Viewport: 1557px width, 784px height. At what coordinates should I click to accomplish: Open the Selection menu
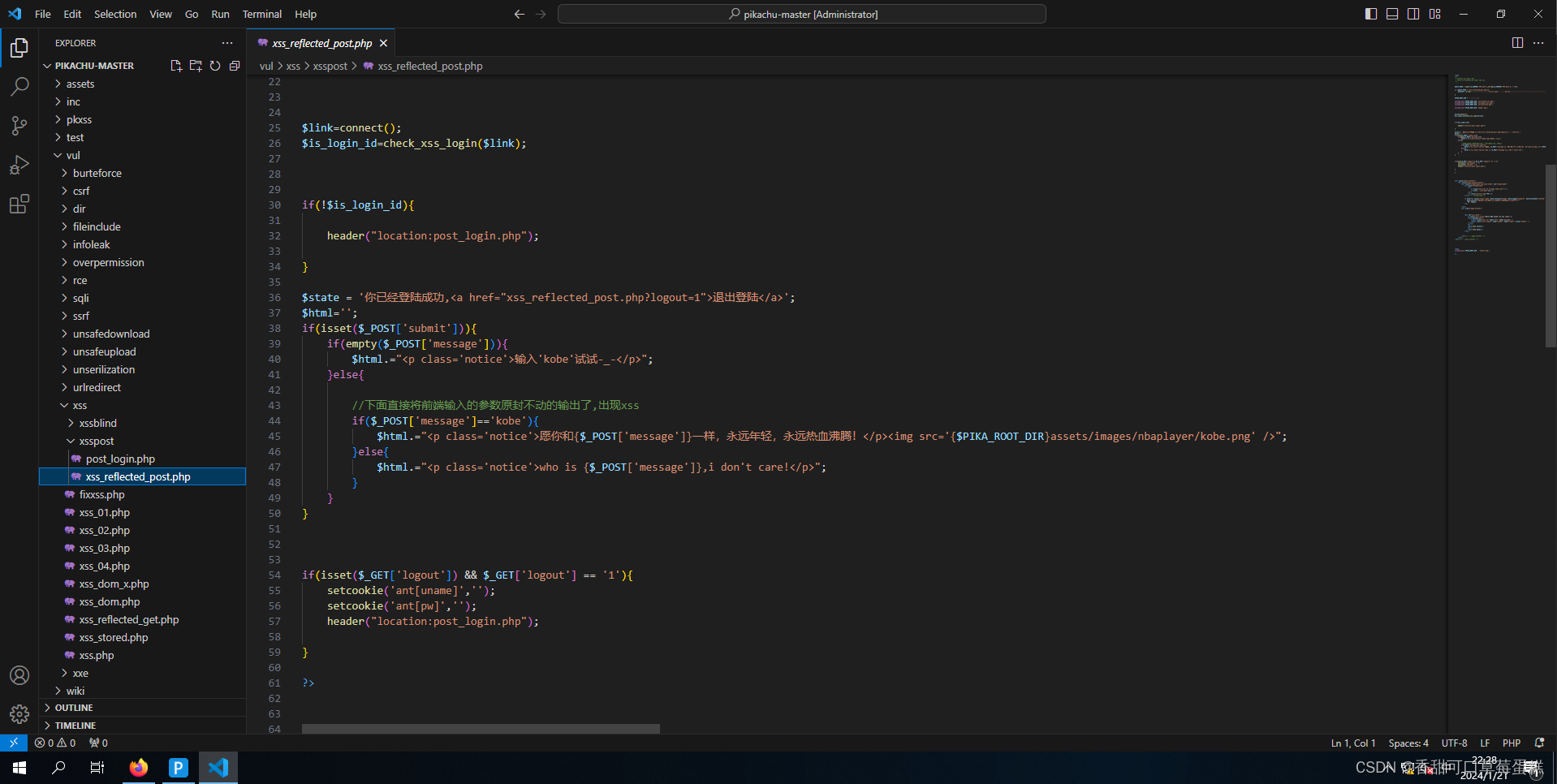115,14
